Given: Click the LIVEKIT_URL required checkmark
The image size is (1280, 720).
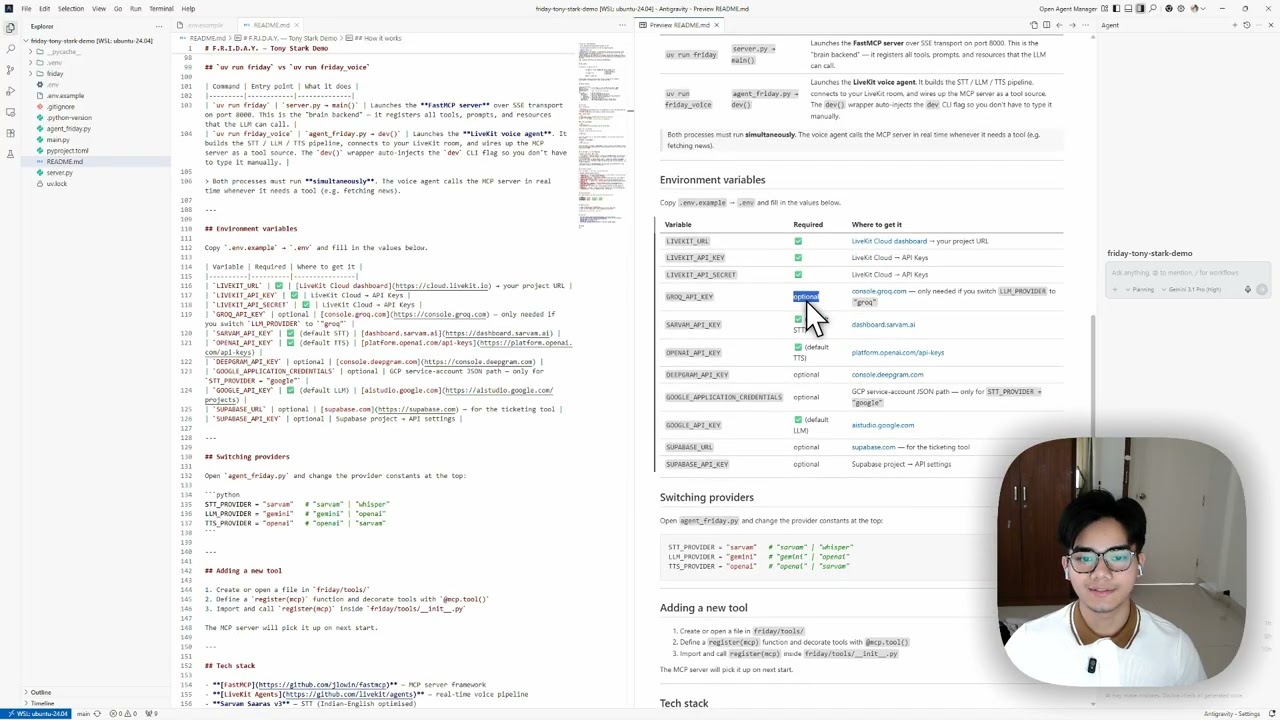Looking at the screenshot, I should tap(798, 241).
